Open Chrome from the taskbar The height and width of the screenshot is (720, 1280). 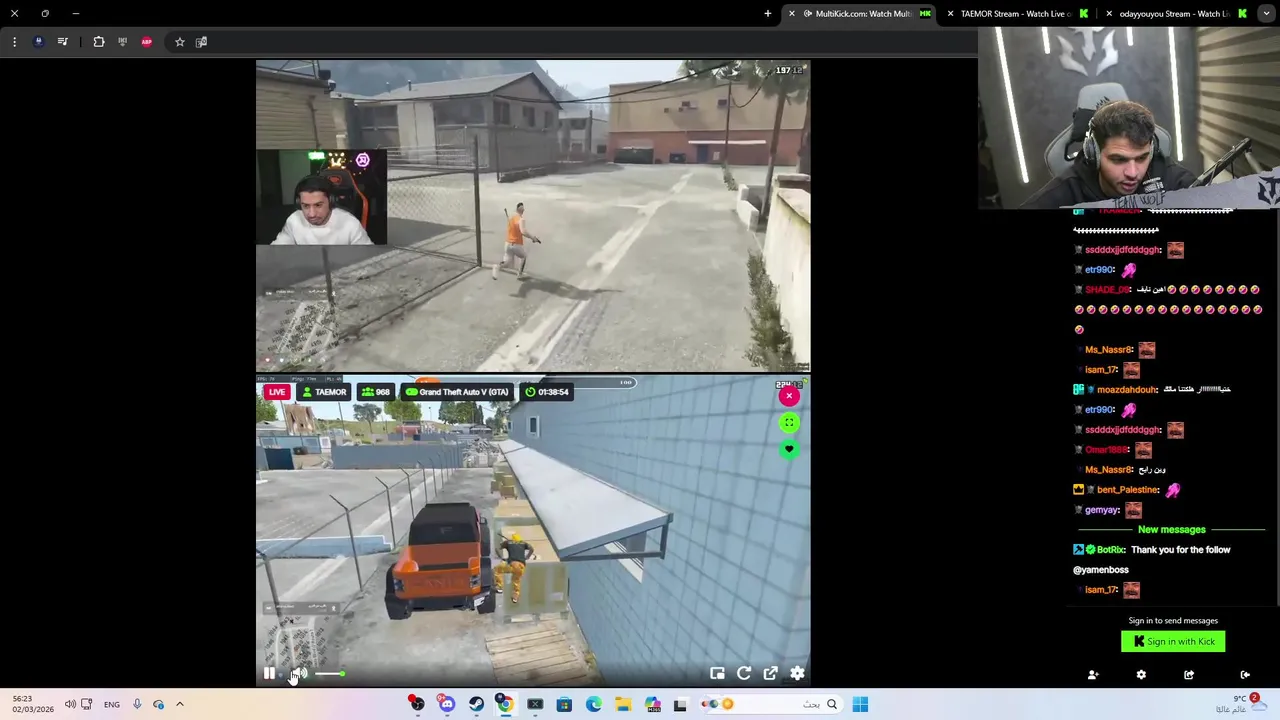click(x=506, y=705)
